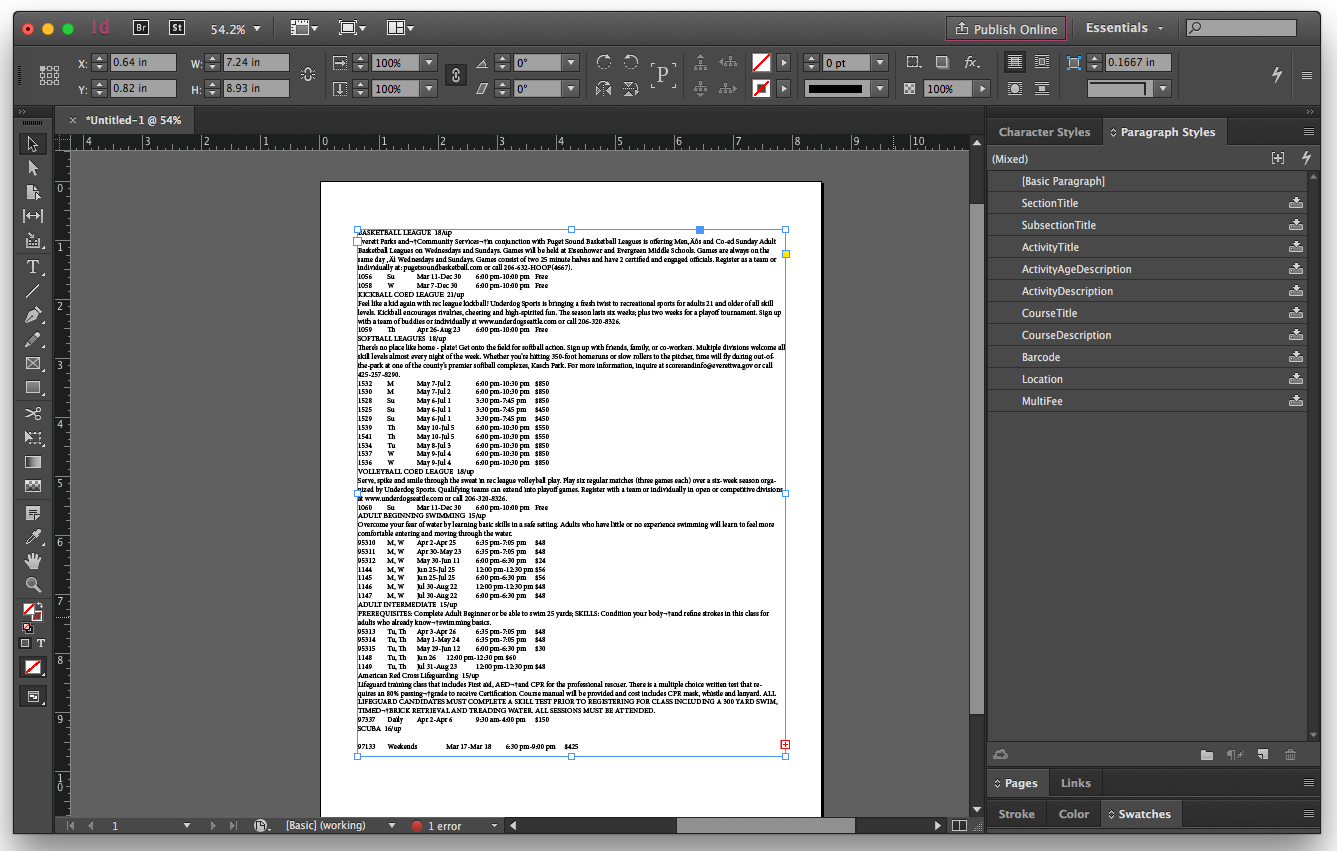Click the Rotate 90° Counter-clockwise icon
This screenshot has width=1337, height=851.
631,62
